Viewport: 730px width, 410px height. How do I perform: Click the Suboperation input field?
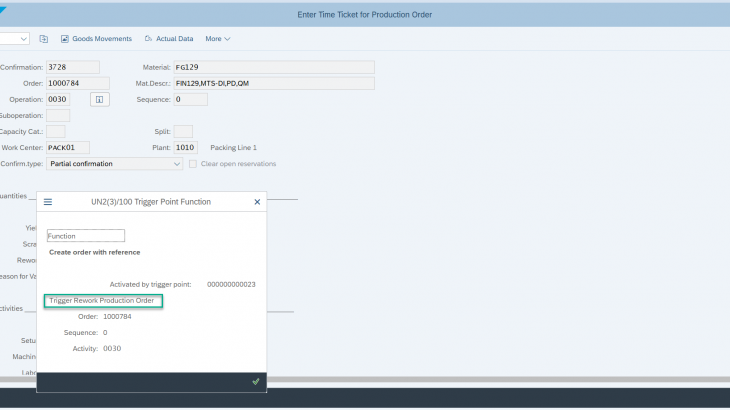58,115
